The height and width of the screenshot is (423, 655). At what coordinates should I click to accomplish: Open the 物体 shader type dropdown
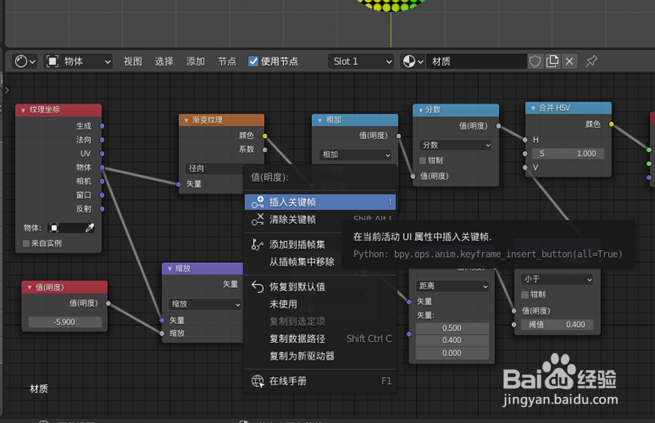78,61
